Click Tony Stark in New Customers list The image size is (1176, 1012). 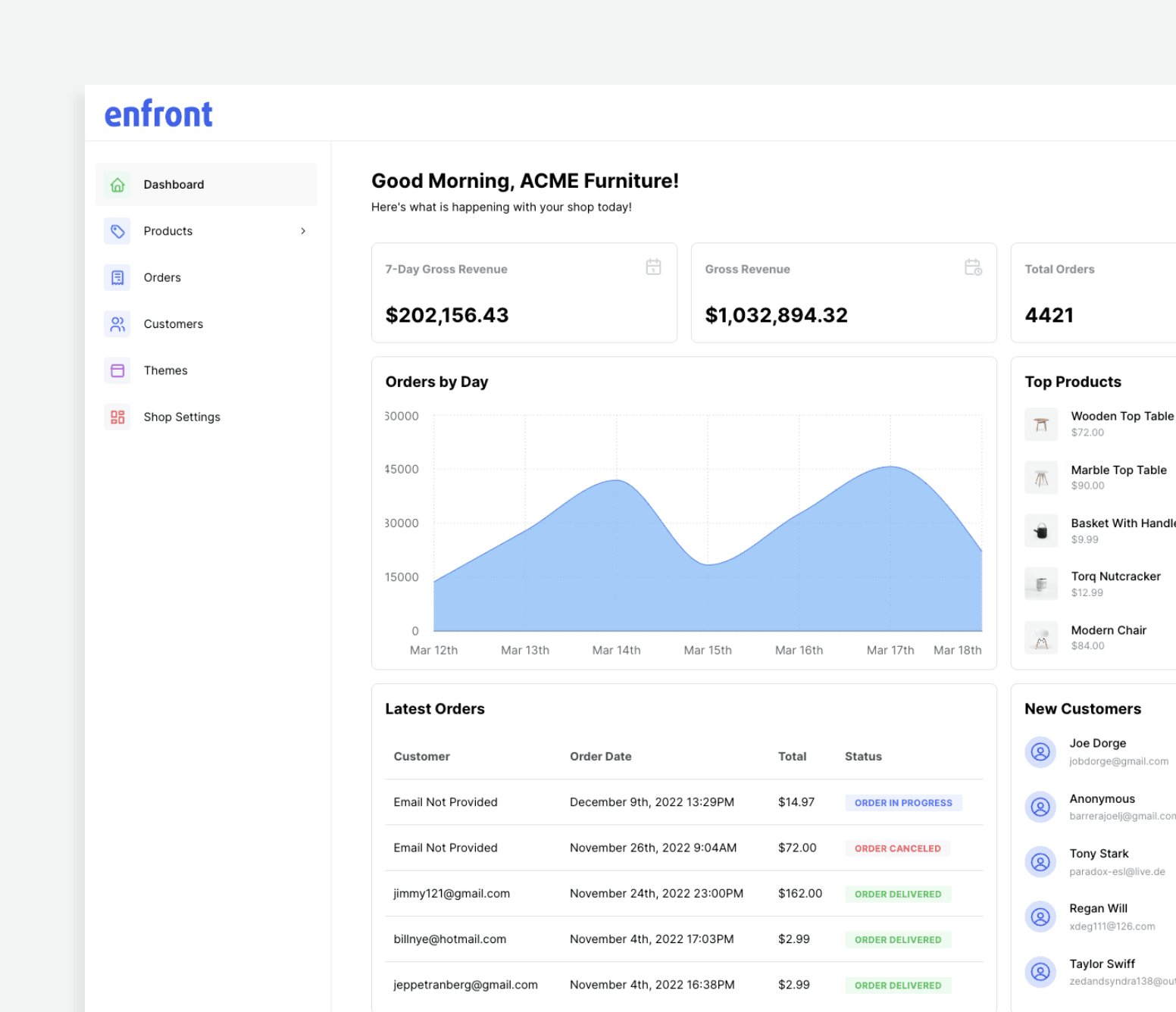coord(1099,861)
